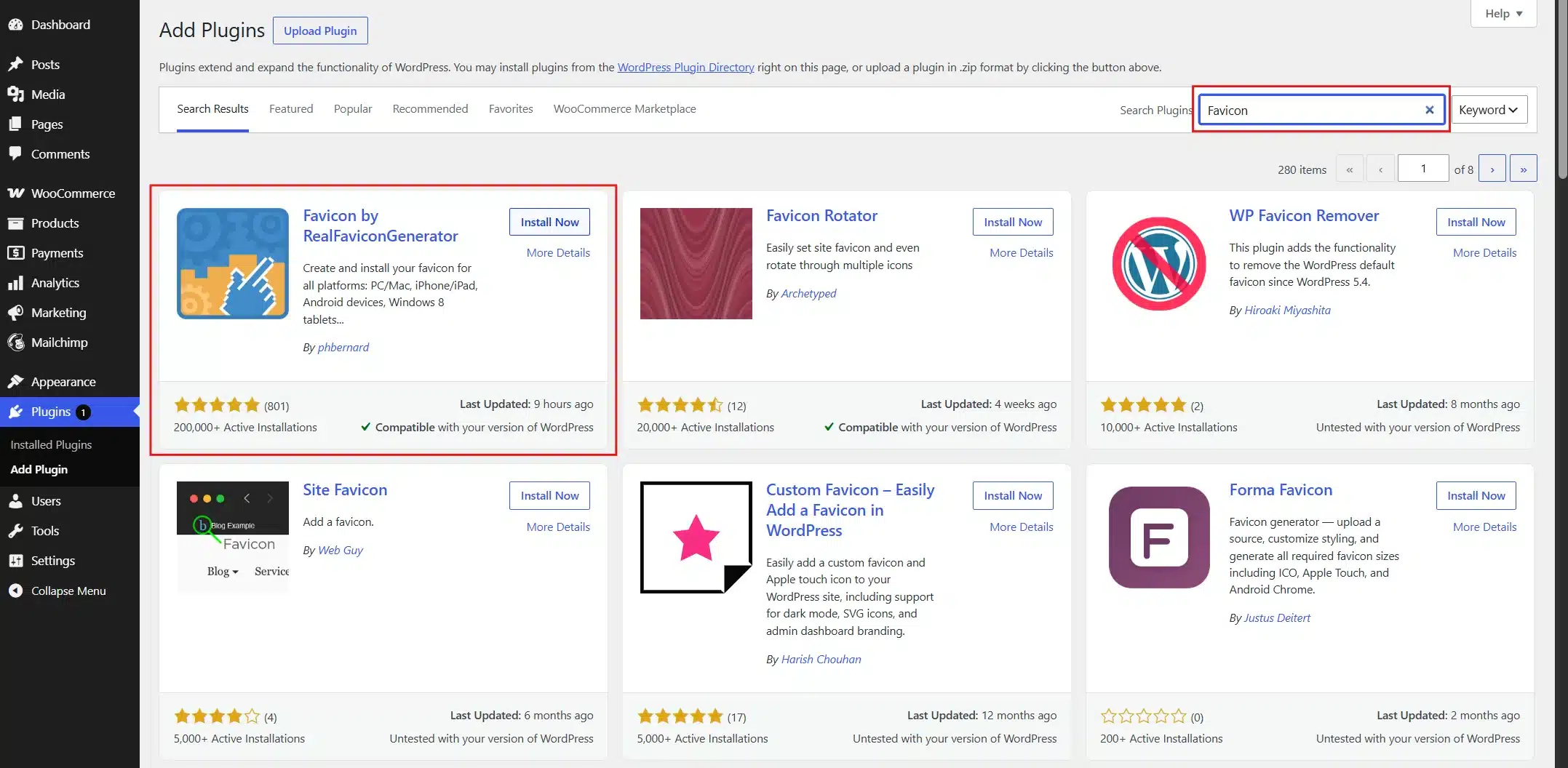Viewport: 1568px width, 768px height.
Task: Click the Comments bubble icon
Action: tap(15, 154)
